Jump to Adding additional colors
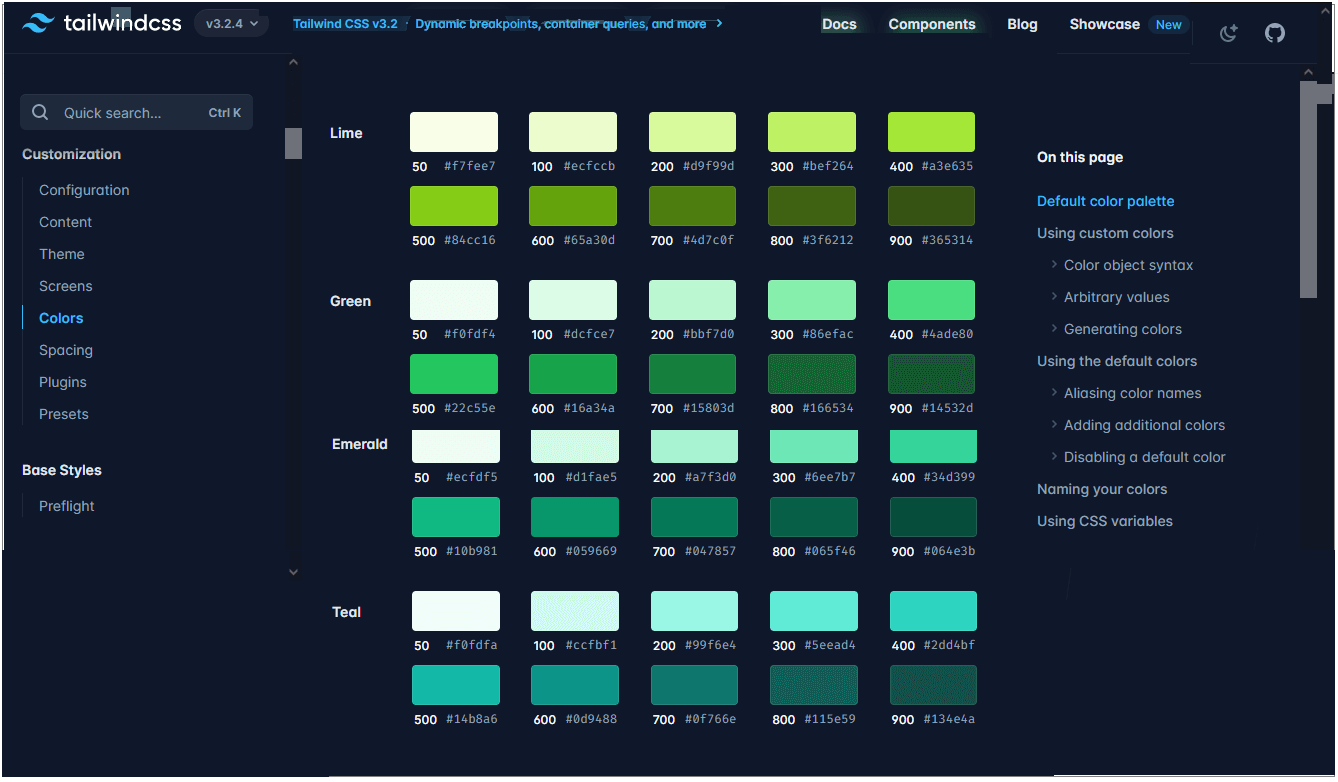This screenshot has width=1338, height=782. point(1144,425)
